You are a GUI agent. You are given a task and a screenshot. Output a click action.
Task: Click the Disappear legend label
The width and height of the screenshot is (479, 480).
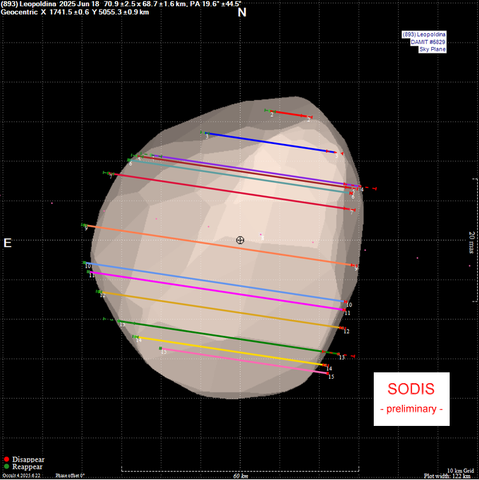coord(28,459)
